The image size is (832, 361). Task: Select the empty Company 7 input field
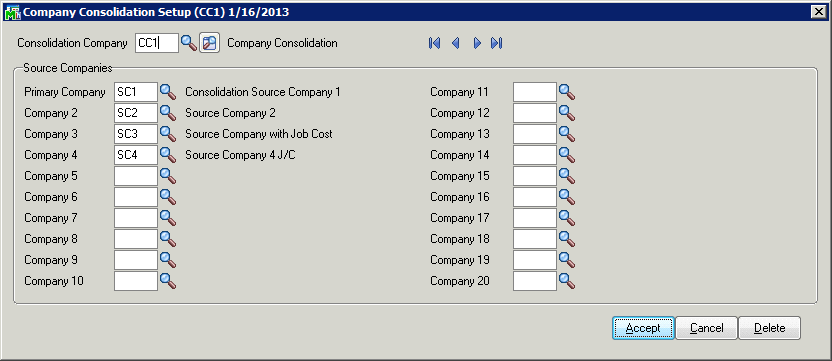136,218
